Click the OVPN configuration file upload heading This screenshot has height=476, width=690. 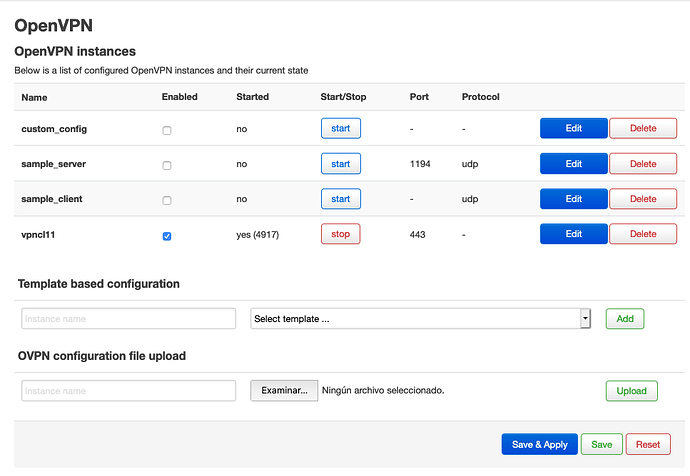pyautogui.click(x=102, y=356)
